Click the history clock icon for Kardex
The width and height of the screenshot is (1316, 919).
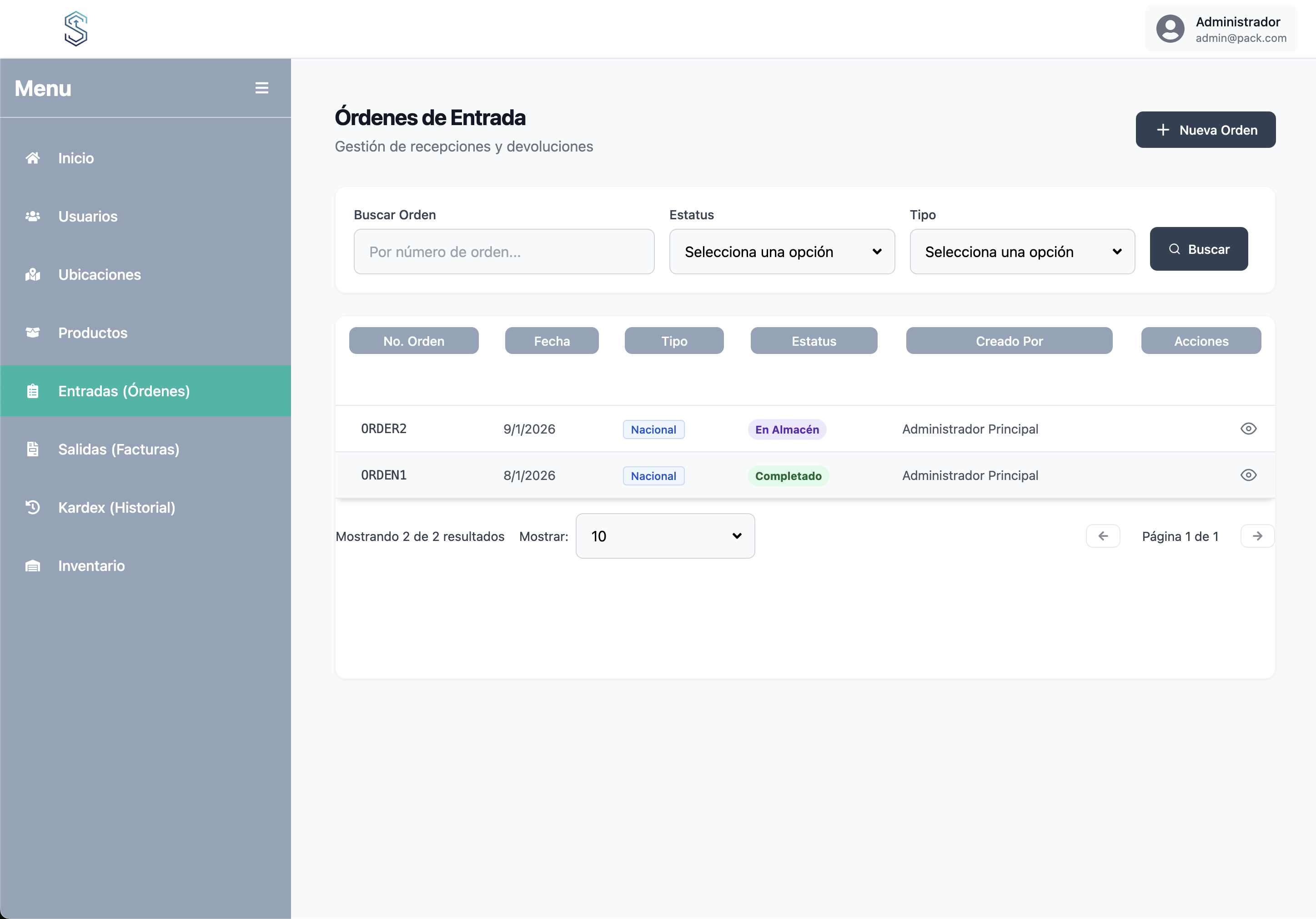point(33,507)
